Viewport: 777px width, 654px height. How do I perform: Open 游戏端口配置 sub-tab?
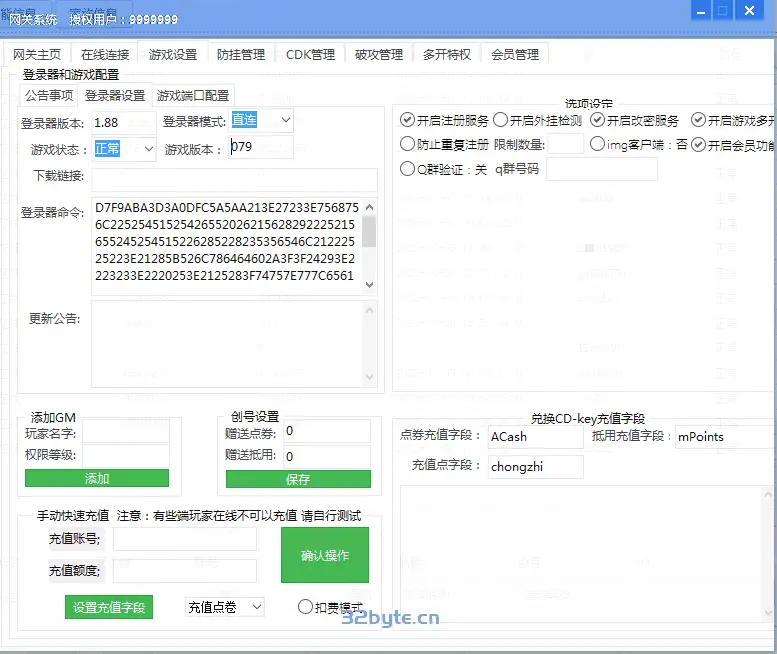[193, 96]
